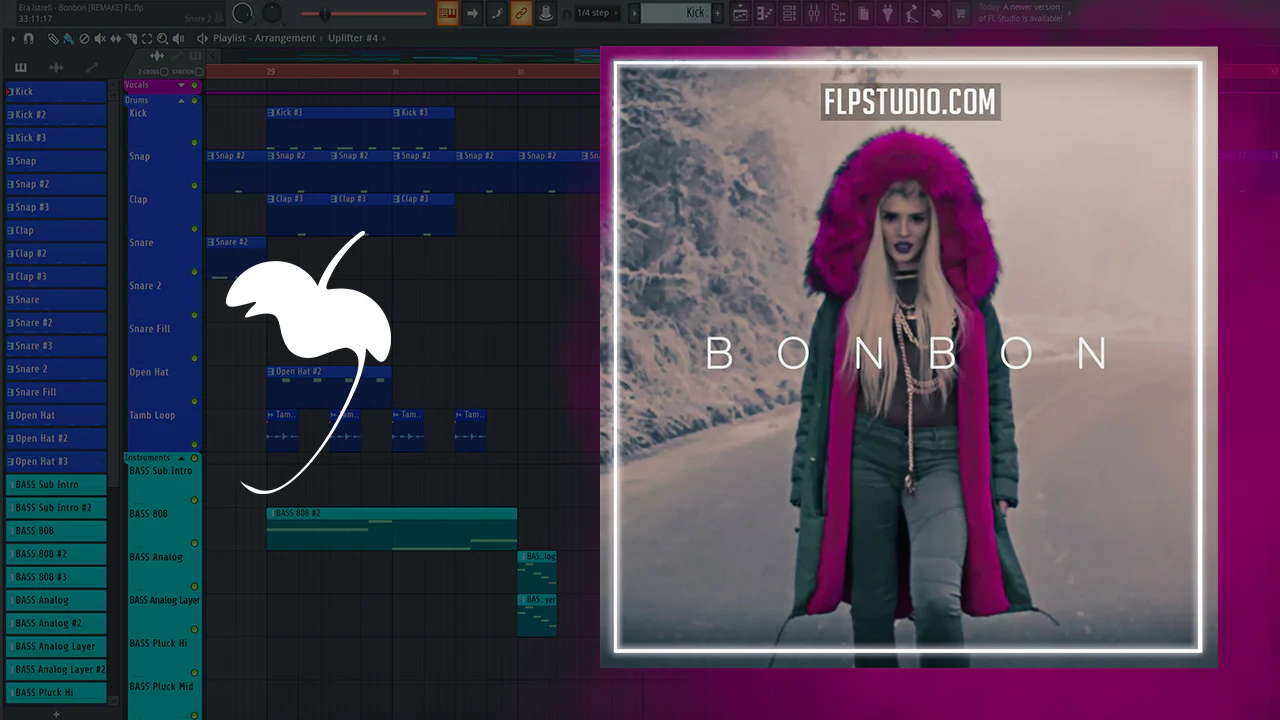Add a new pattern with plus button
This screenshot has height=720, width=1280.
point(717,13)
